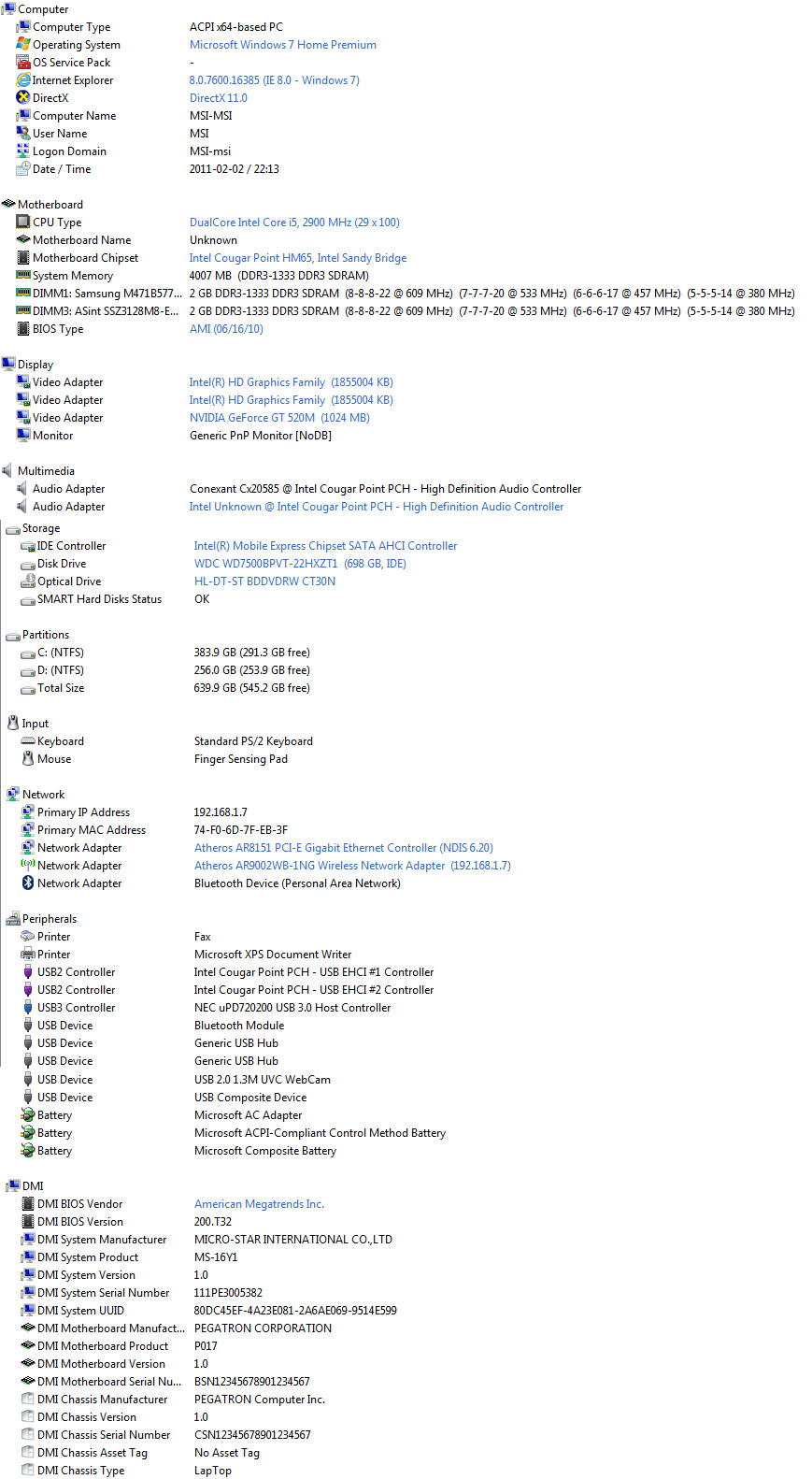The height and width of the screenshot is (1479, 812).
Task: Click the Partitions section icon
Action: 13,636
